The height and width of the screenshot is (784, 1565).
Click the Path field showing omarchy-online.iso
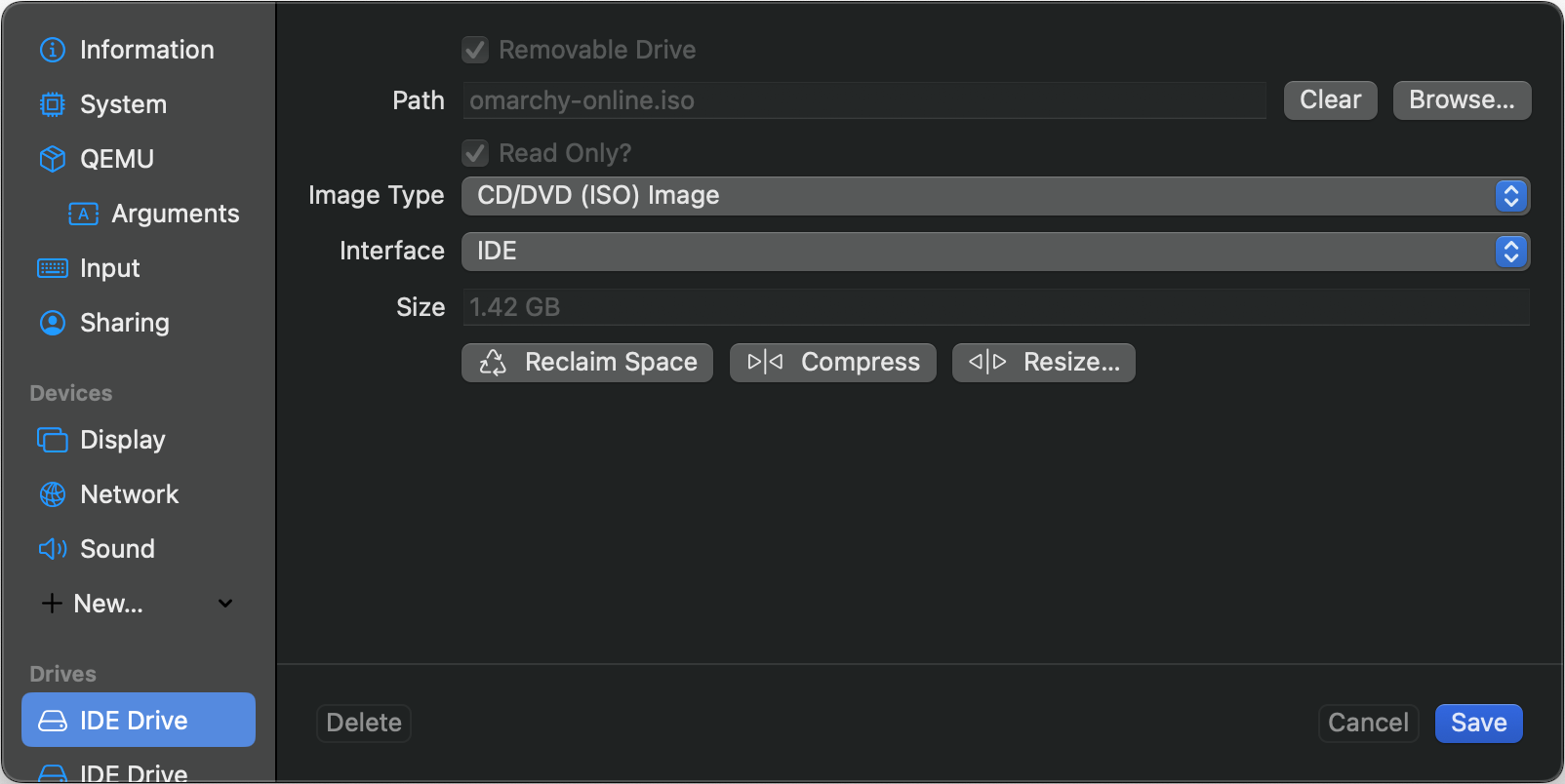(x=864, y=100)
